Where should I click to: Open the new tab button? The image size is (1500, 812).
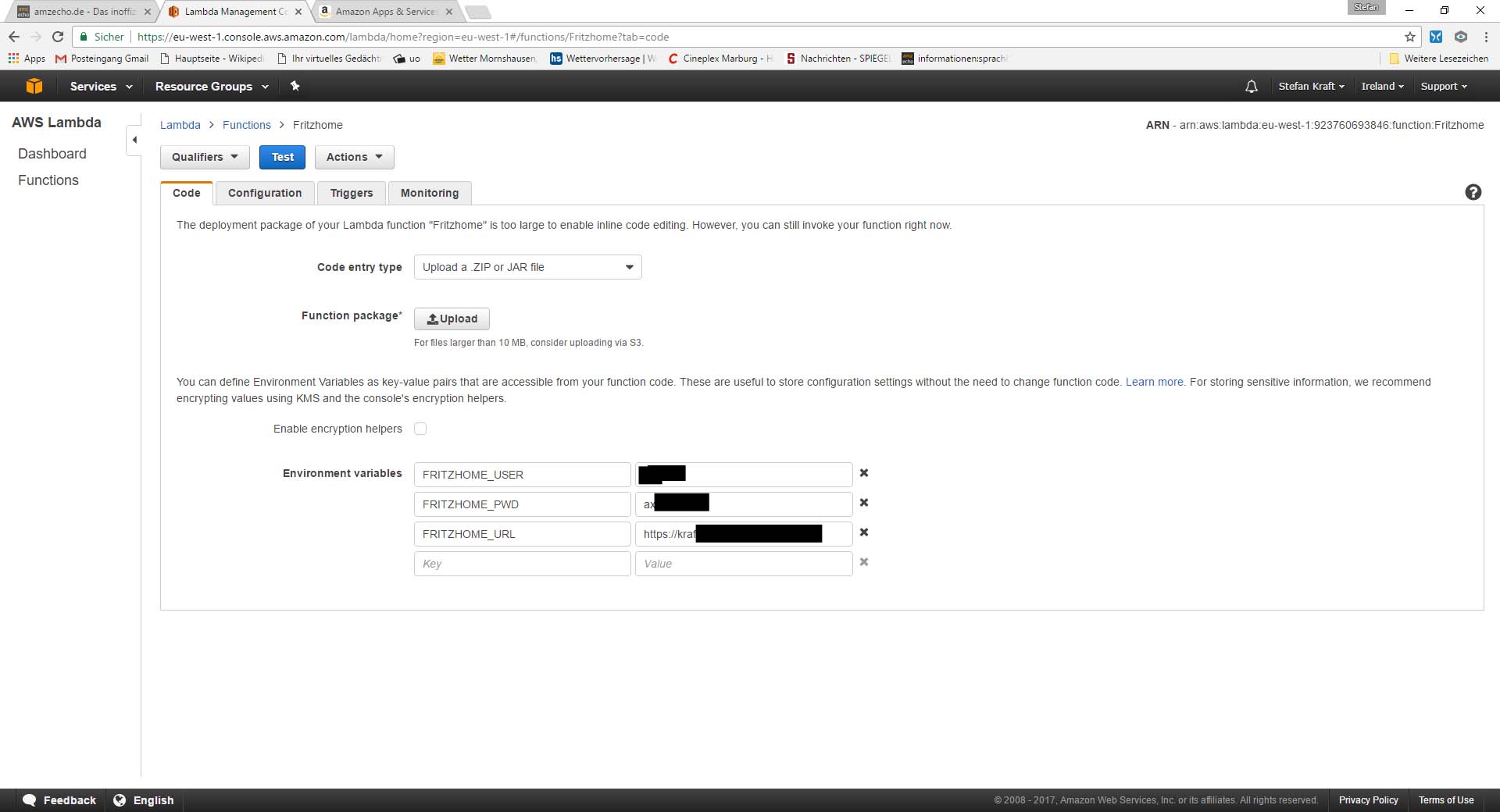(477, 12)
